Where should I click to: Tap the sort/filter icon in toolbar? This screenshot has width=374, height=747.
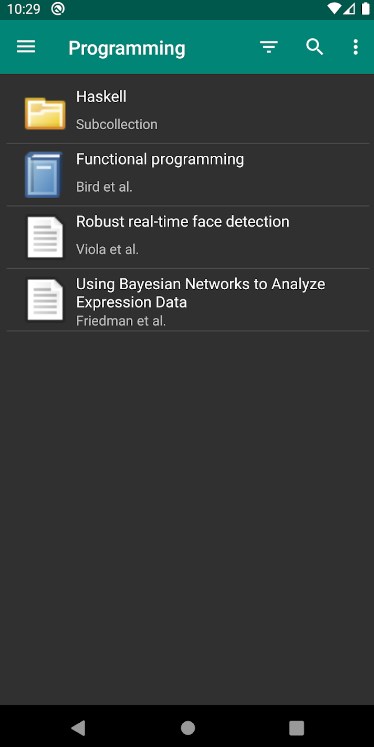269,47
